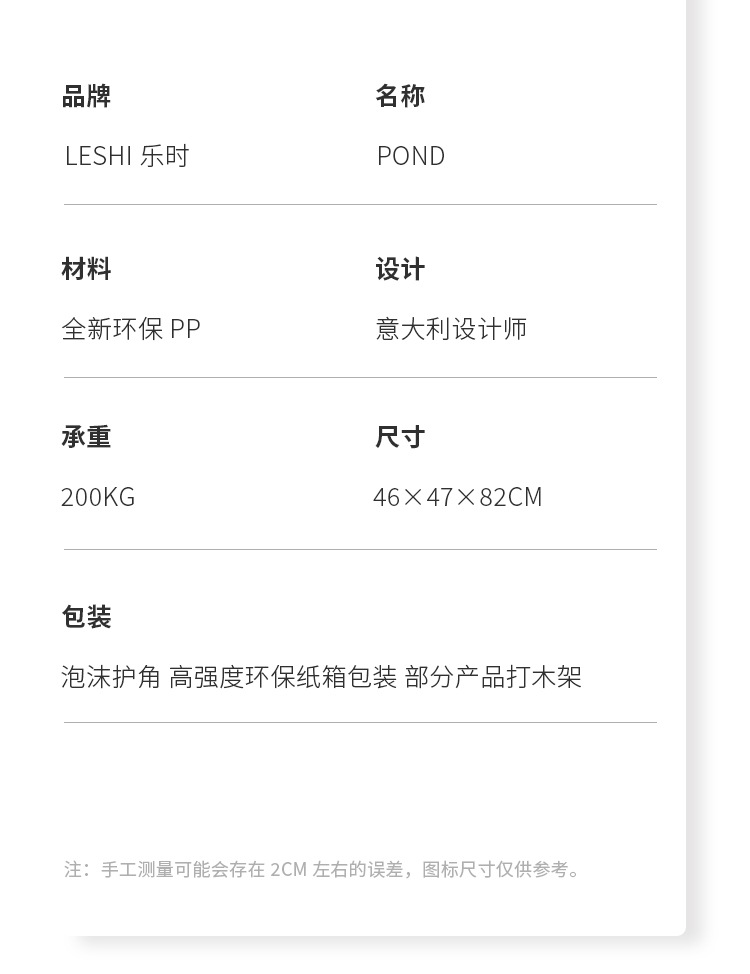Select the 200KG load value

[98, 497]
